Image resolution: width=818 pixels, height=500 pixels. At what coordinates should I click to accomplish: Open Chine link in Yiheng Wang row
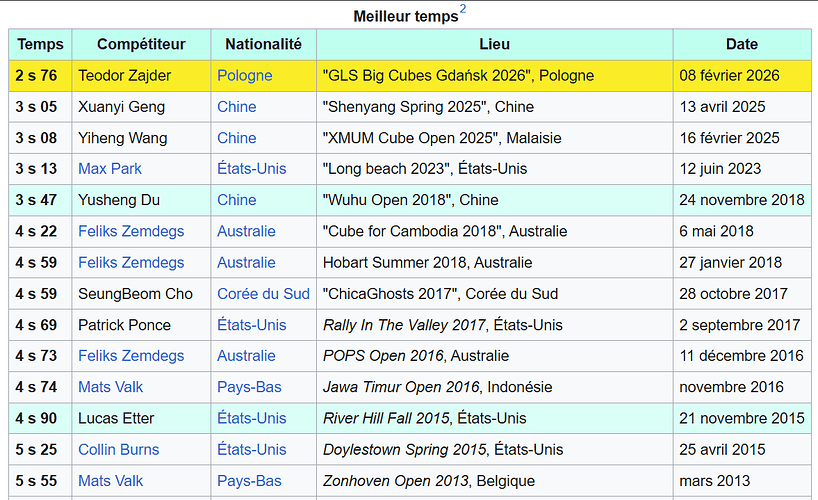click(x=236, y=138)
